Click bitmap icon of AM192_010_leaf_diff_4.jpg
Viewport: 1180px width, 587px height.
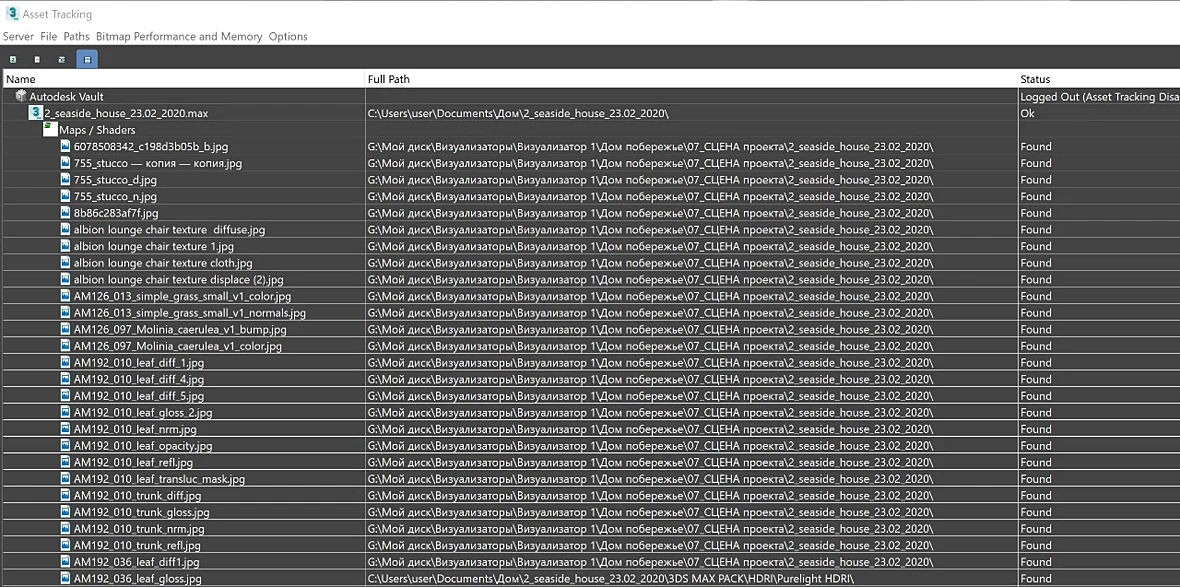coord(66,378)
